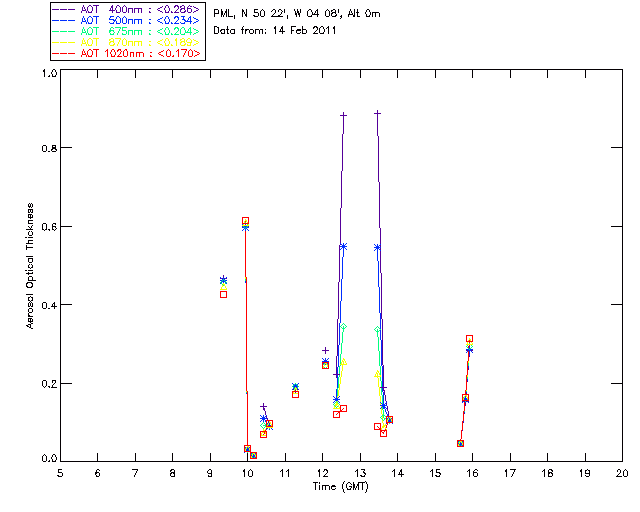This screenshot has height=512, width=640.
Task: Click the x-axis tick label '19'
Action: [x=585, y=473]
